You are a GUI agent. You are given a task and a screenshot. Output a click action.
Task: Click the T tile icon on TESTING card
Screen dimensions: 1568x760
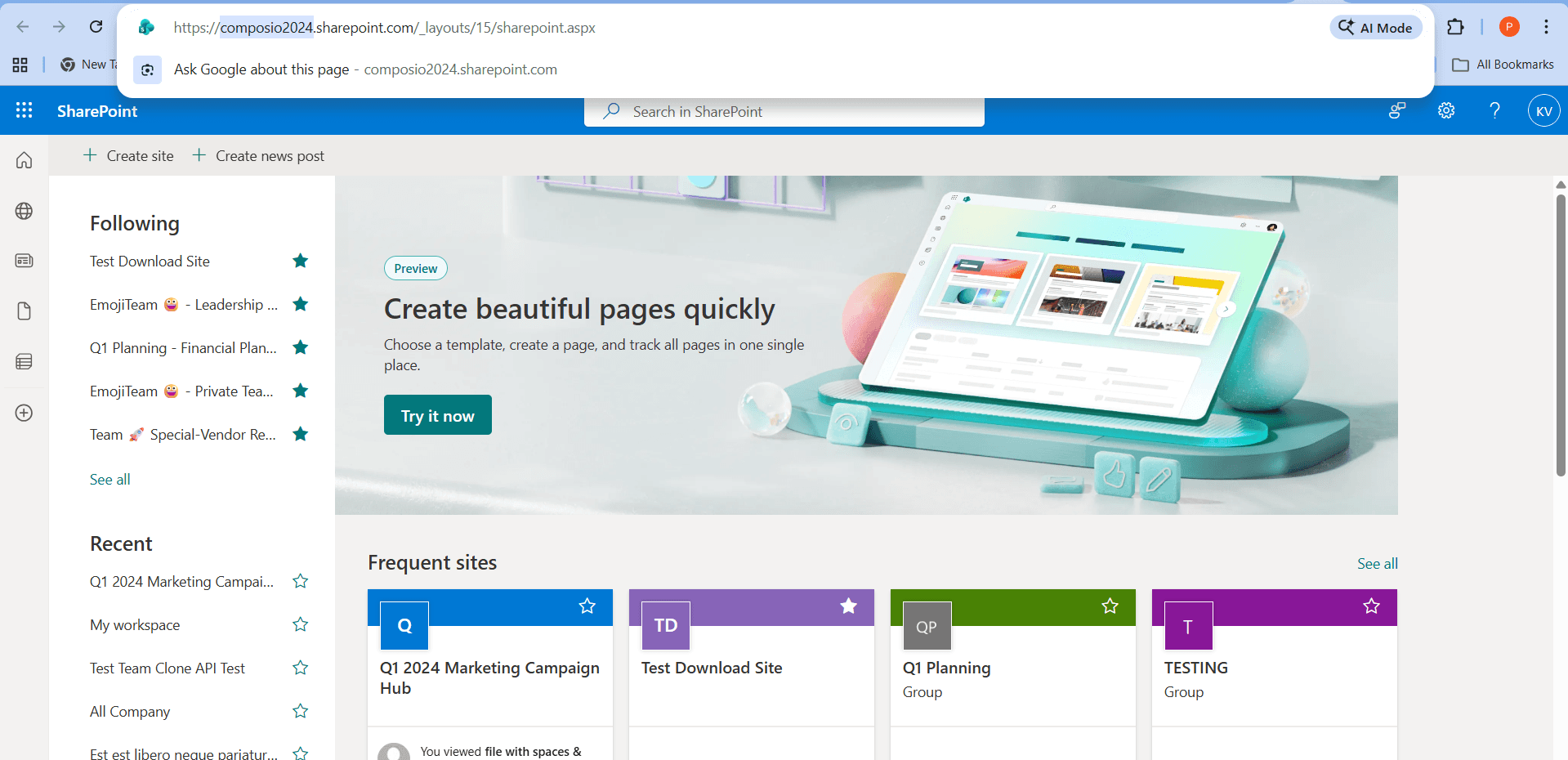click(x=1188, y=626)
